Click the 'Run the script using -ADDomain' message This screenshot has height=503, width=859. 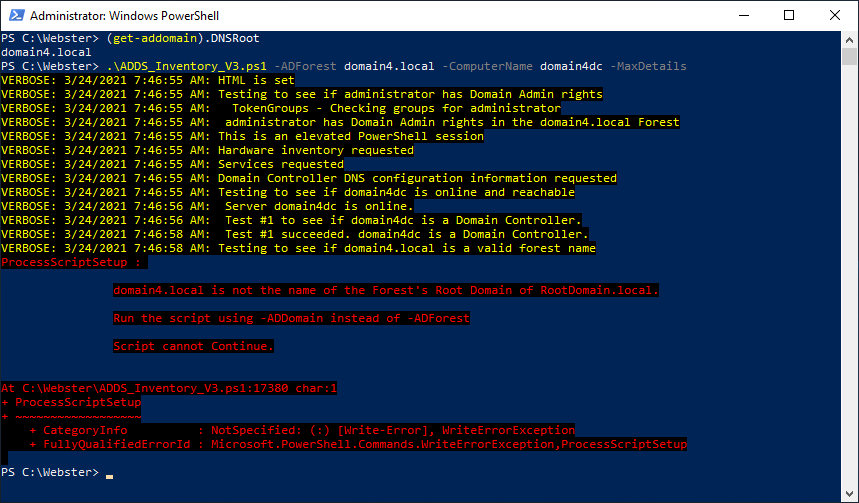pos(291,318)
